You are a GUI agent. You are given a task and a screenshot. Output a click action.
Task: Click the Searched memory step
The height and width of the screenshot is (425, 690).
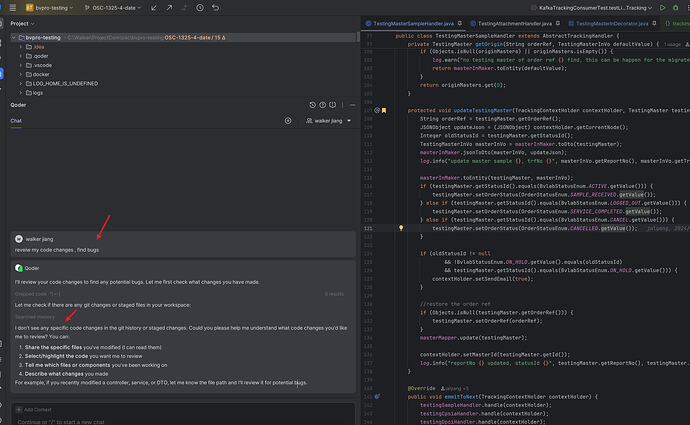tap(35, 317)
